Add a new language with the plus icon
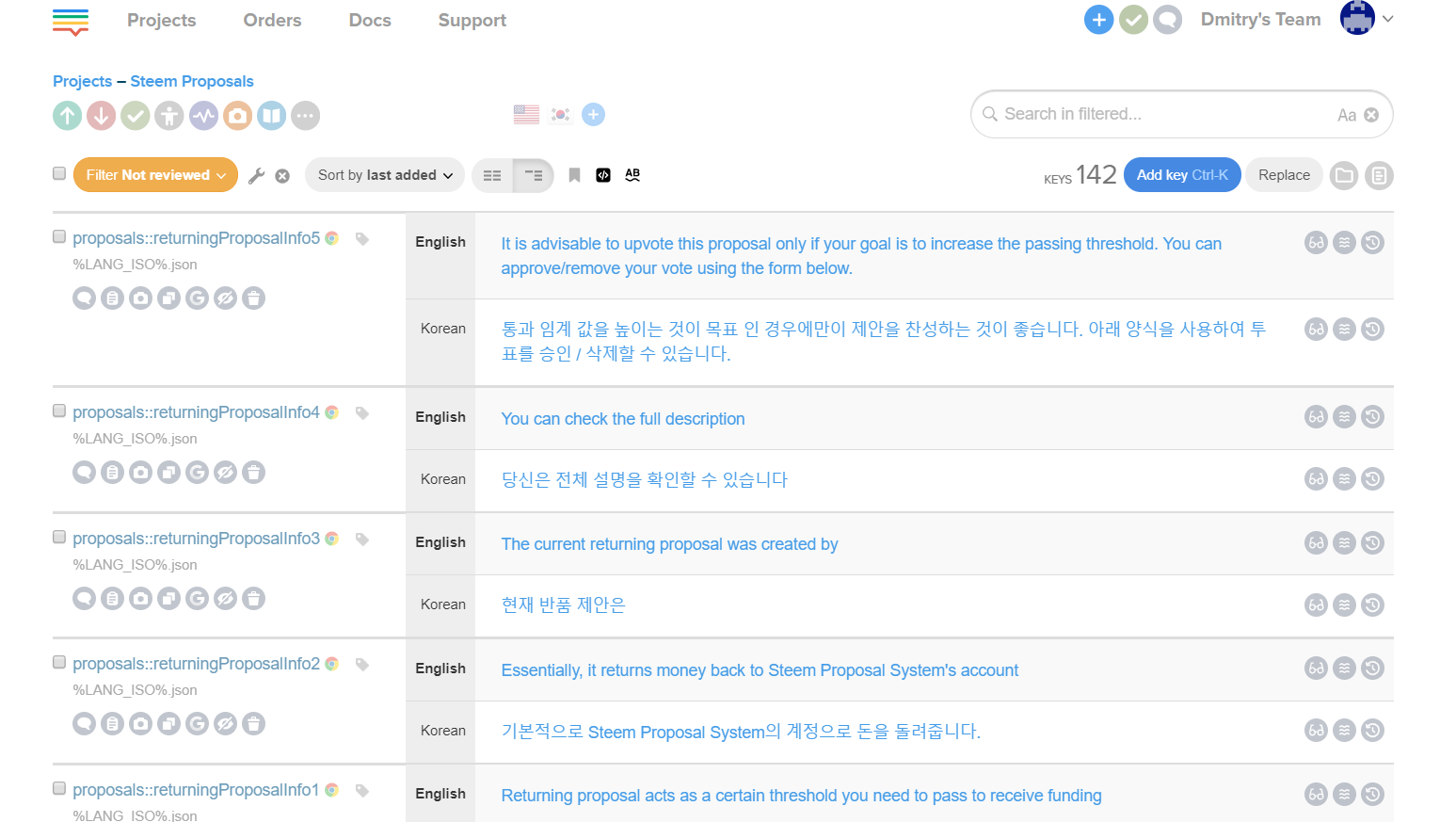This screenshot has height=822, width=1456. pyautogui.click(x=593, y=115)
